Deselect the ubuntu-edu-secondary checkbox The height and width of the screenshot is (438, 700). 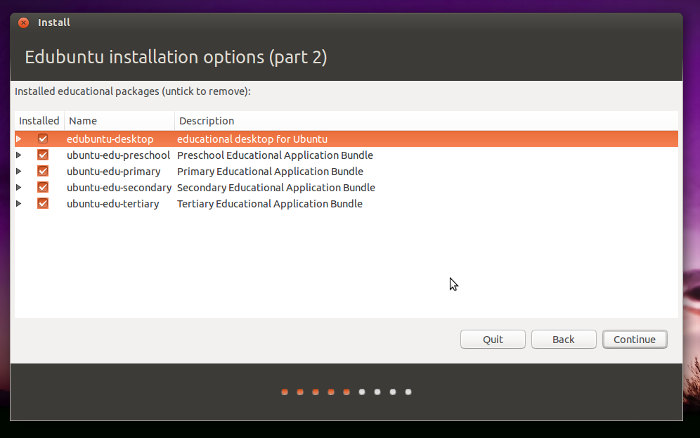coord(42,187)
